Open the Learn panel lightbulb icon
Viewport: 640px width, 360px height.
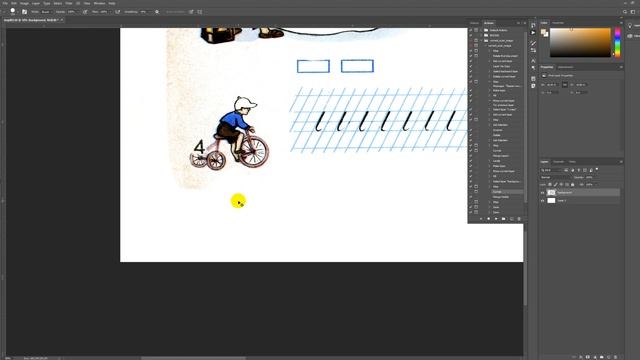pos(630,26)
